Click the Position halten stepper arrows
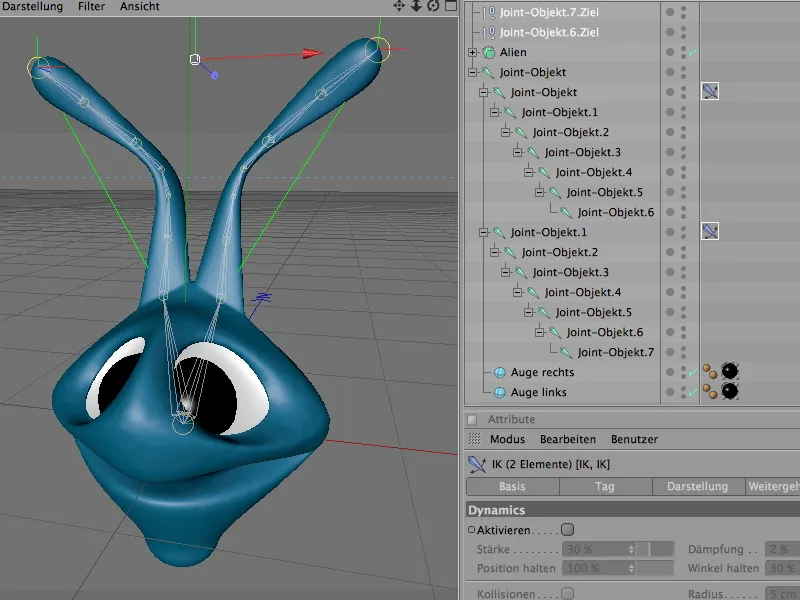 [x=631, y=568]
